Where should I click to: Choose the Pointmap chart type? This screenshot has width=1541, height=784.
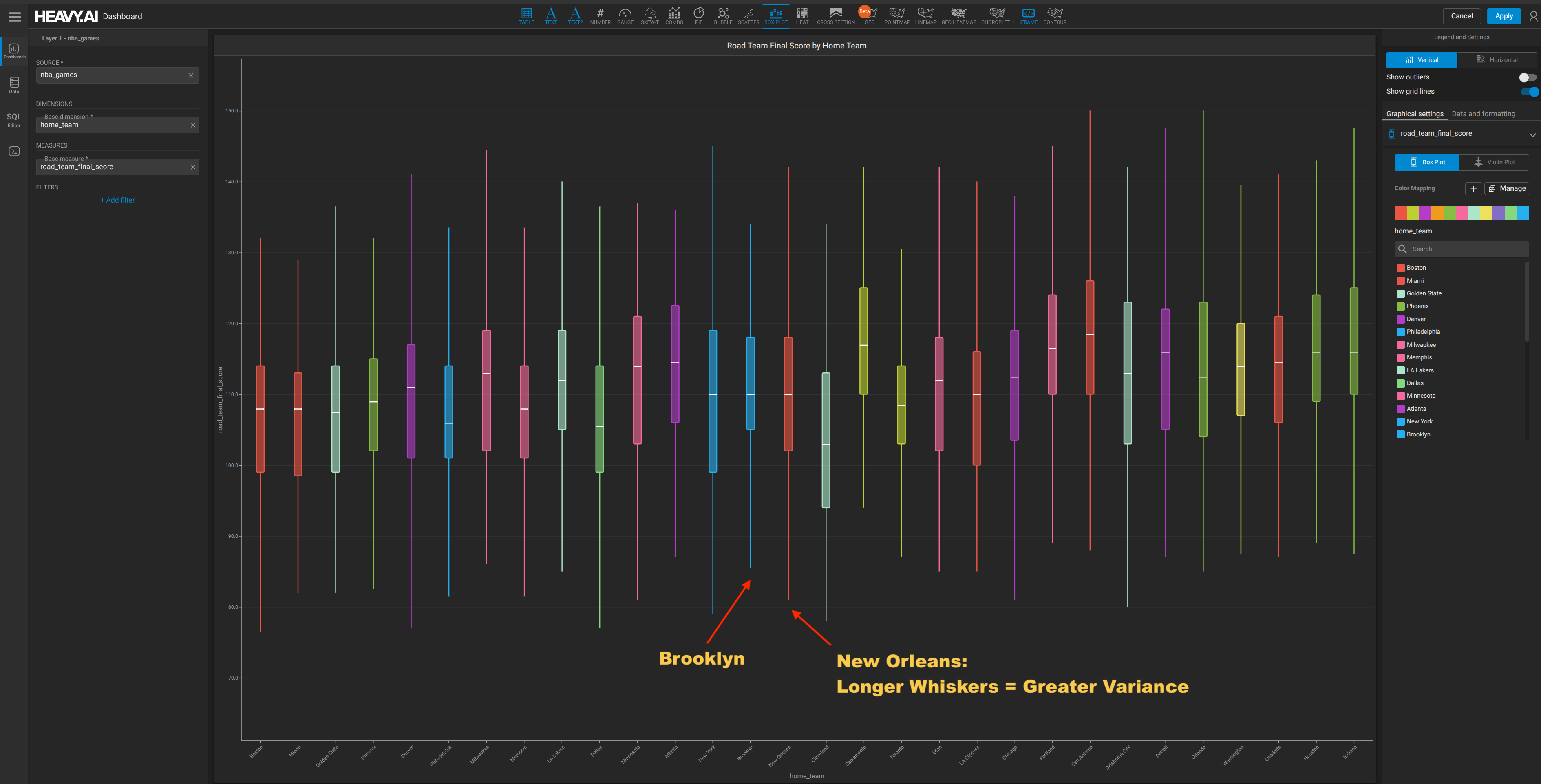(896, 15)
